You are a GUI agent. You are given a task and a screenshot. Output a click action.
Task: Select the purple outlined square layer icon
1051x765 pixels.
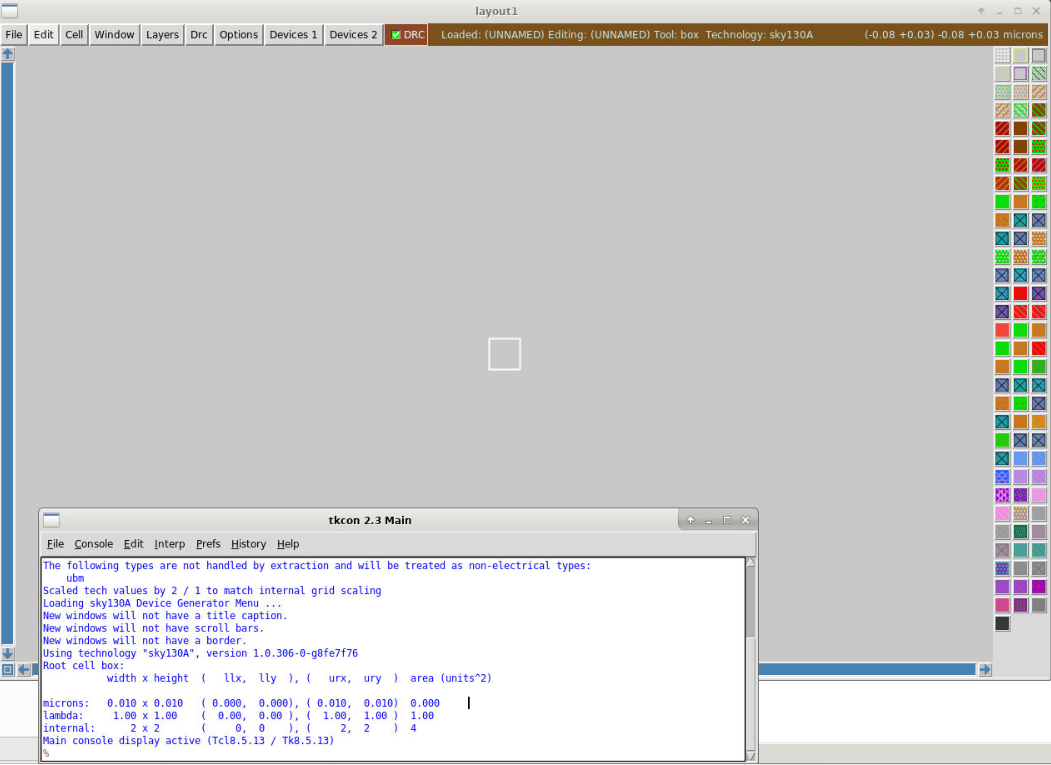point(1020,73)
